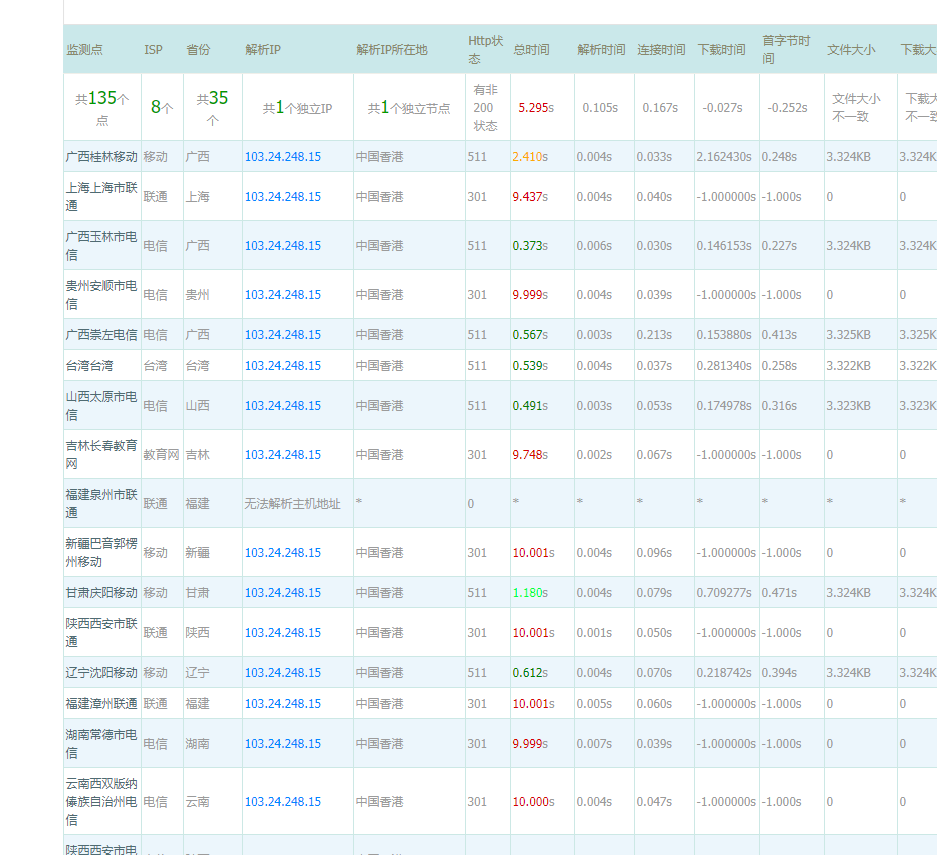Click the 5.295s total time summary
937x855 pixels.
point(533,107)
